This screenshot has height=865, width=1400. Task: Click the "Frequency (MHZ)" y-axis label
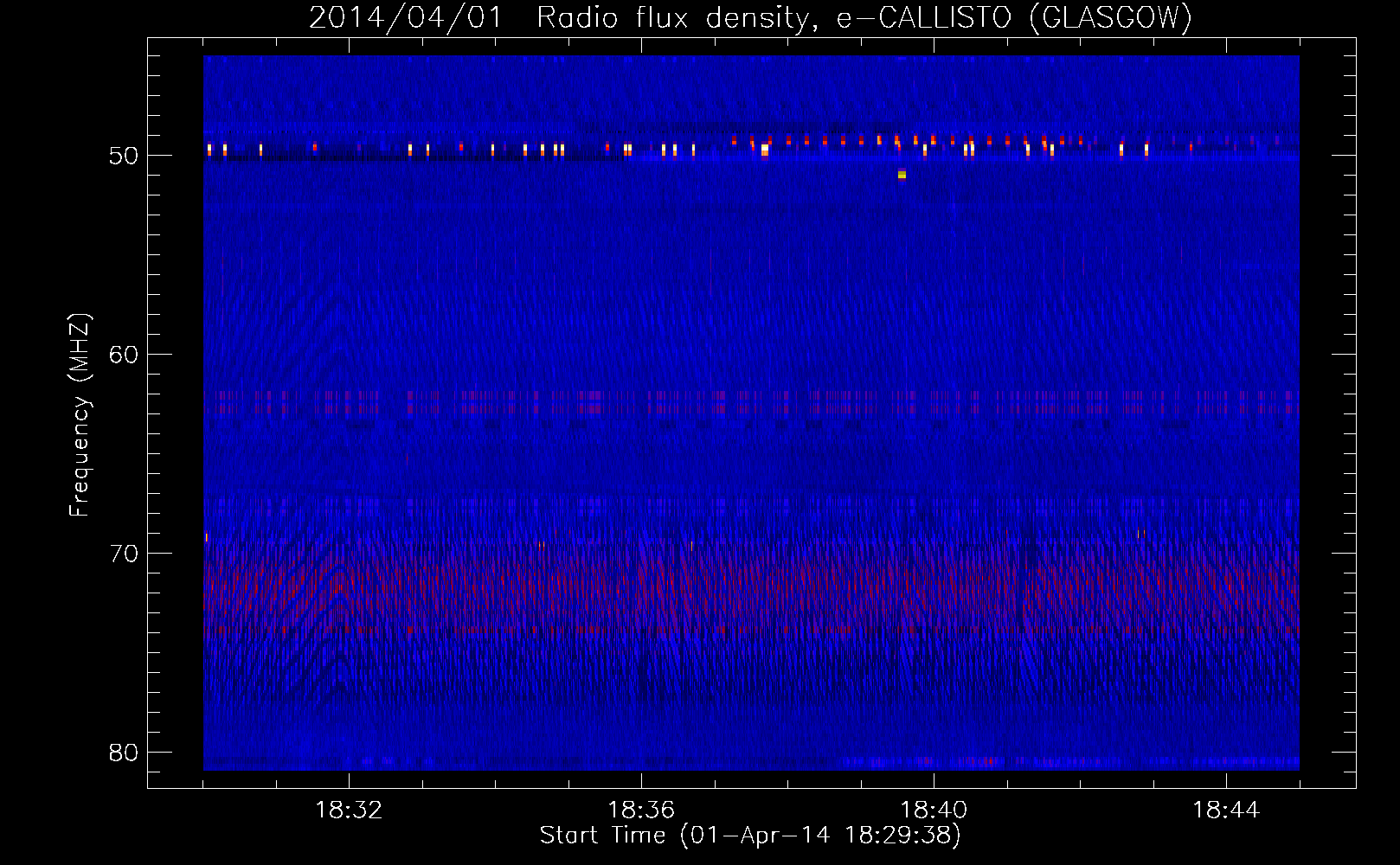[x=80, y=415]
